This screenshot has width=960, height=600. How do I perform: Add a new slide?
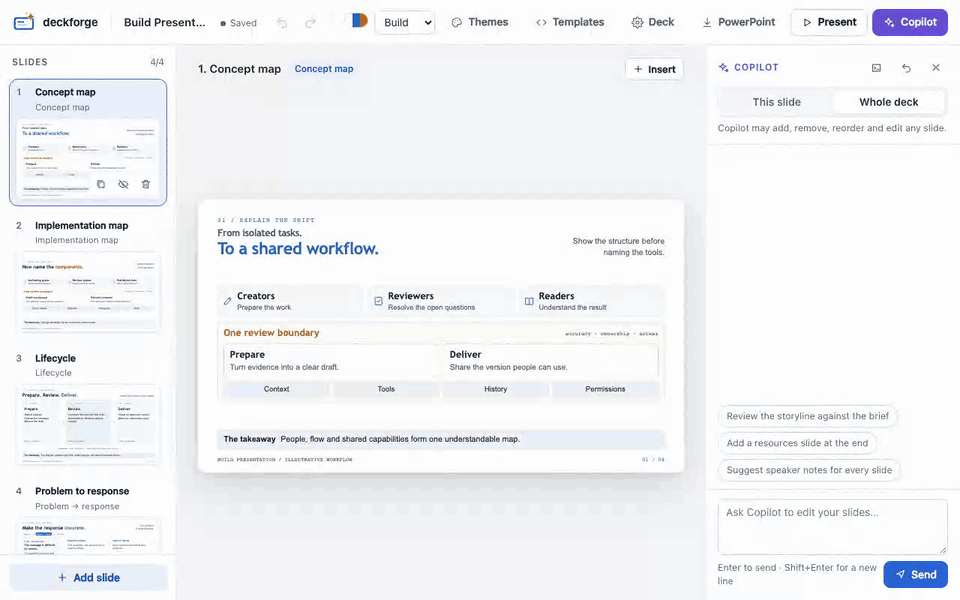(x=89, y=577)
